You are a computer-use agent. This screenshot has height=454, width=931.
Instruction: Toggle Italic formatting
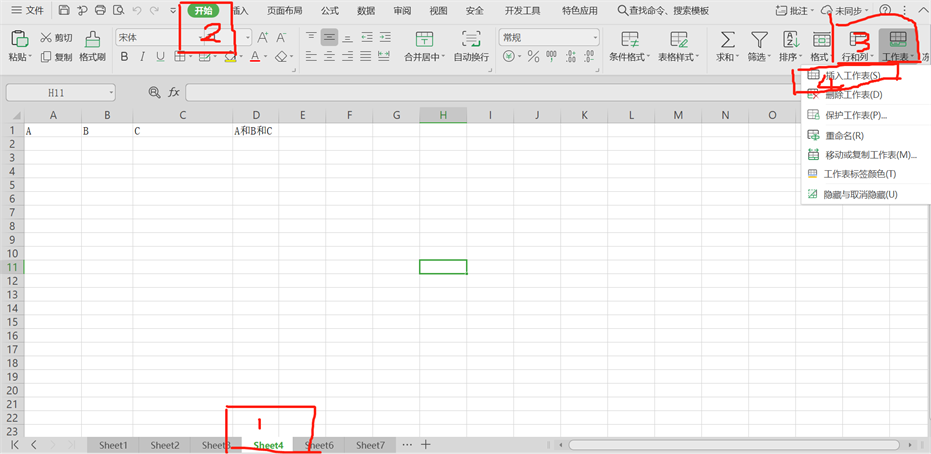(x=143, y=57)
